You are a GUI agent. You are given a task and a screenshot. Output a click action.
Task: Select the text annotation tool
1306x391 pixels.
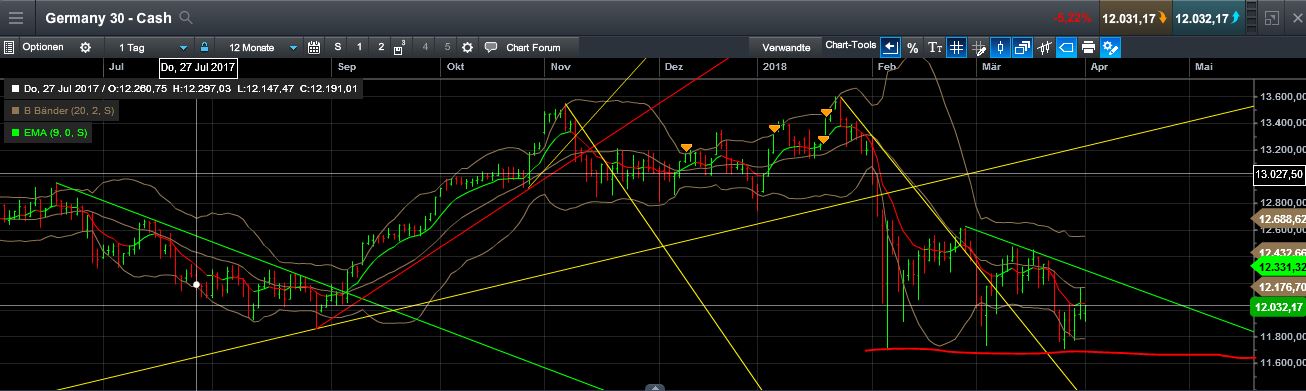pyautogui.click(x=935, y=47)
